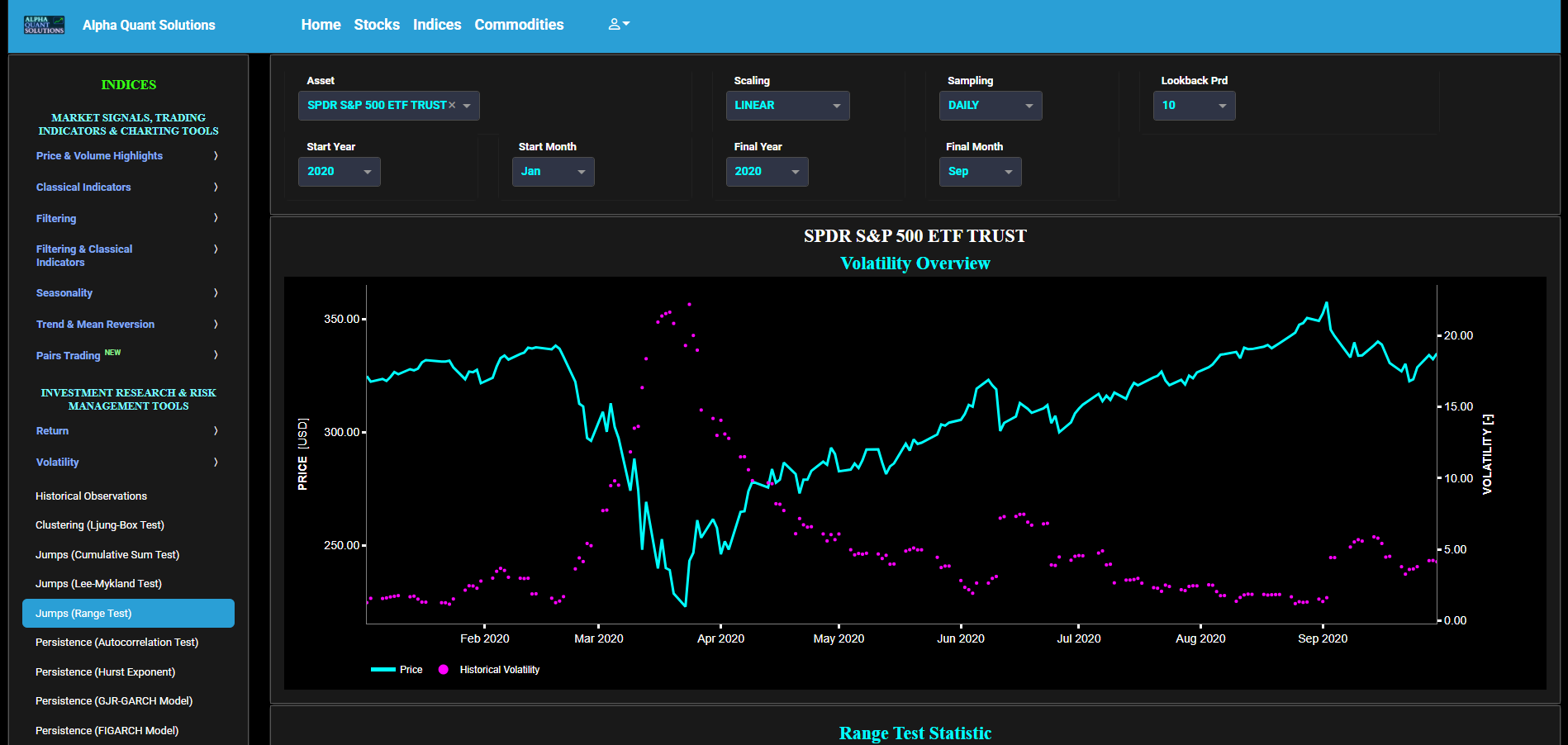The image size is (1568, 745).
Task: Select Jumps (Lee-Mykland Test)
Action: click(128, 584)
